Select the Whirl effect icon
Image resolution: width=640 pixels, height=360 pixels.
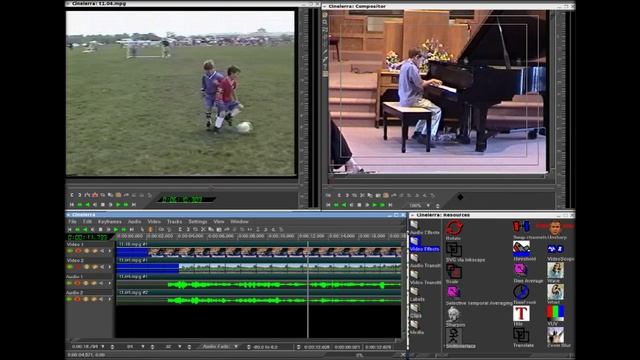click(x=556, y=292)
